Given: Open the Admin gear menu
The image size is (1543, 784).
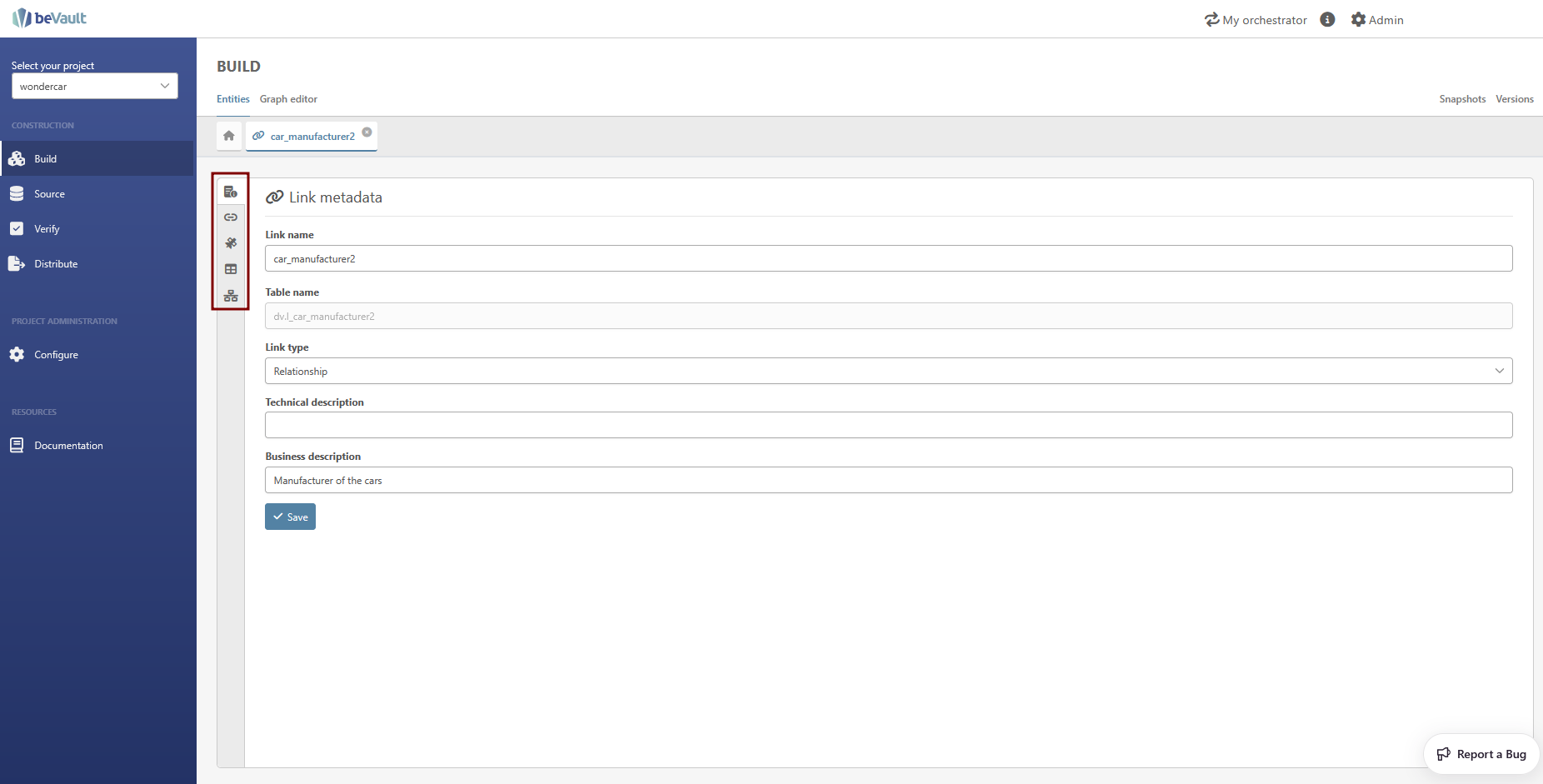Looking at the screenshot, I should click(x=1377, y=20).
